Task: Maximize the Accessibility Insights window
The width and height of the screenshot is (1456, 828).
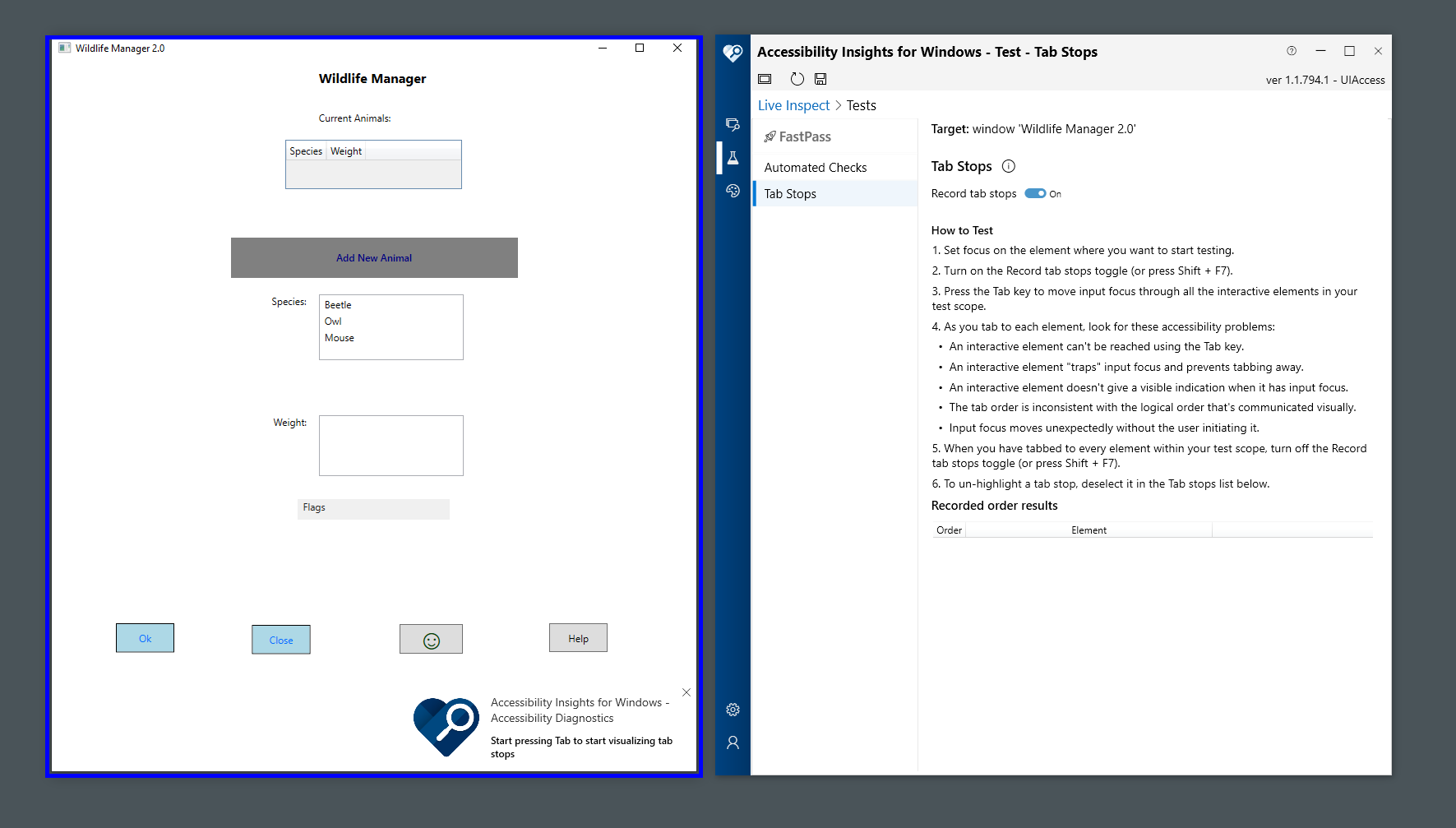Action: tap(1349, 51)
